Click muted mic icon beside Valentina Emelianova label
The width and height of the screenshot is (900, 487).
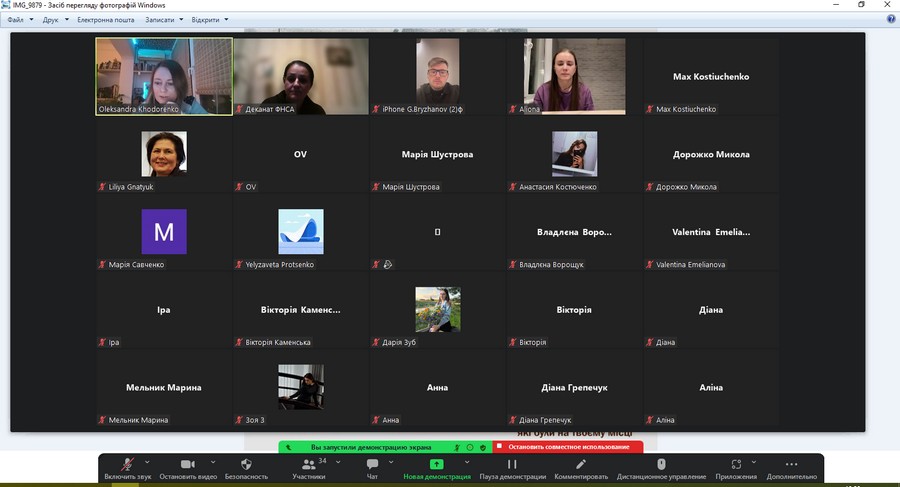650,265
